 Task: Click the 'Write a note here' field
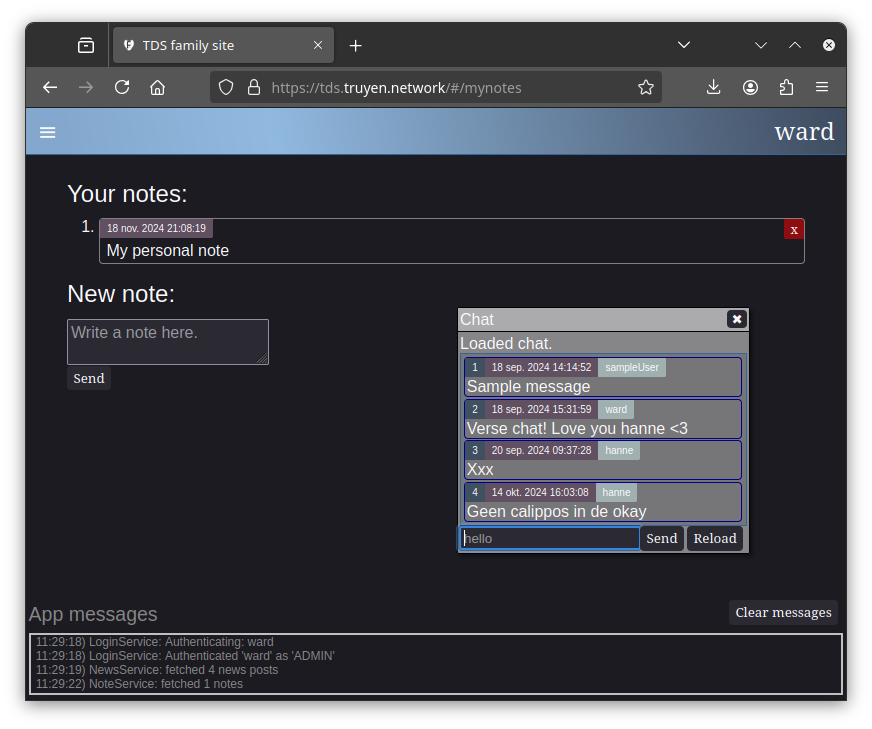(167, 342)
